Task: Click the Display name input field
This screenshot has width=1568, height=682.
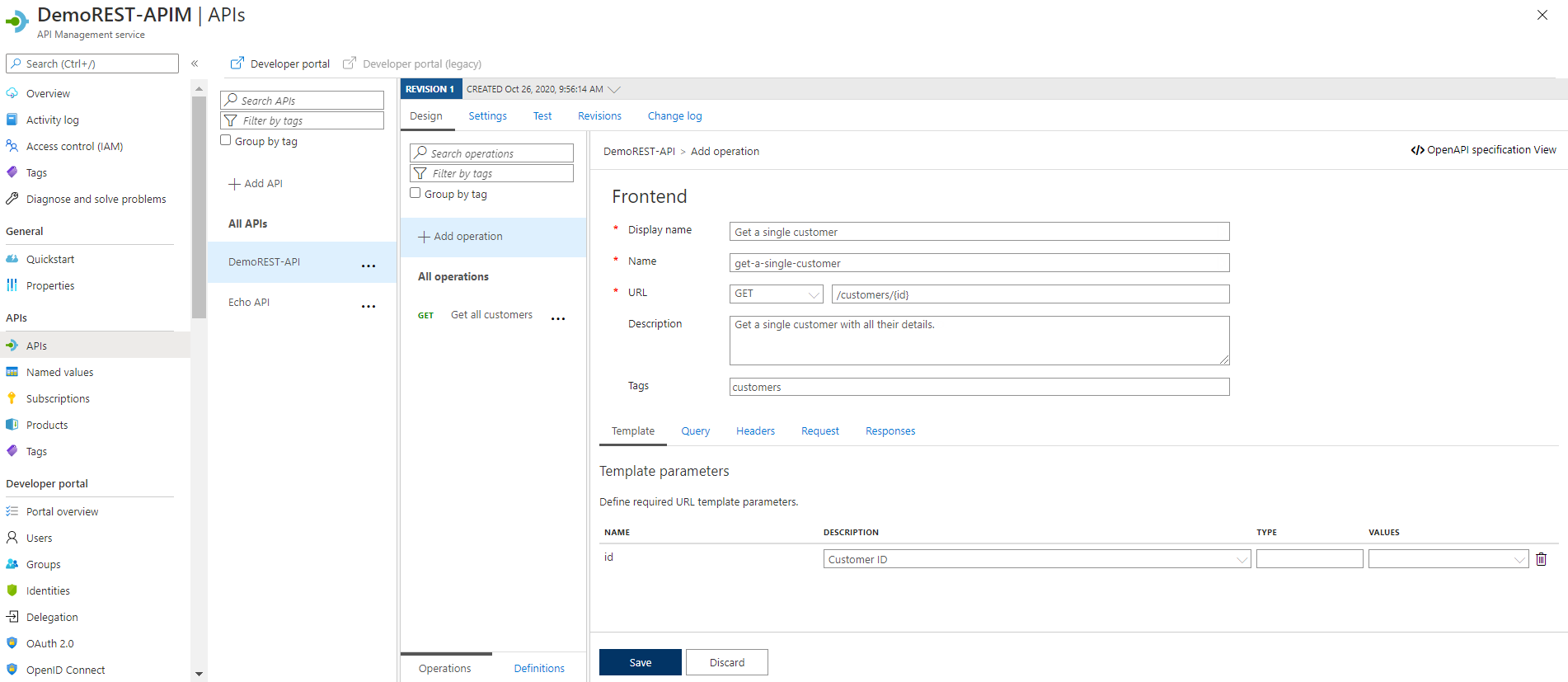Action: [979, 232]
